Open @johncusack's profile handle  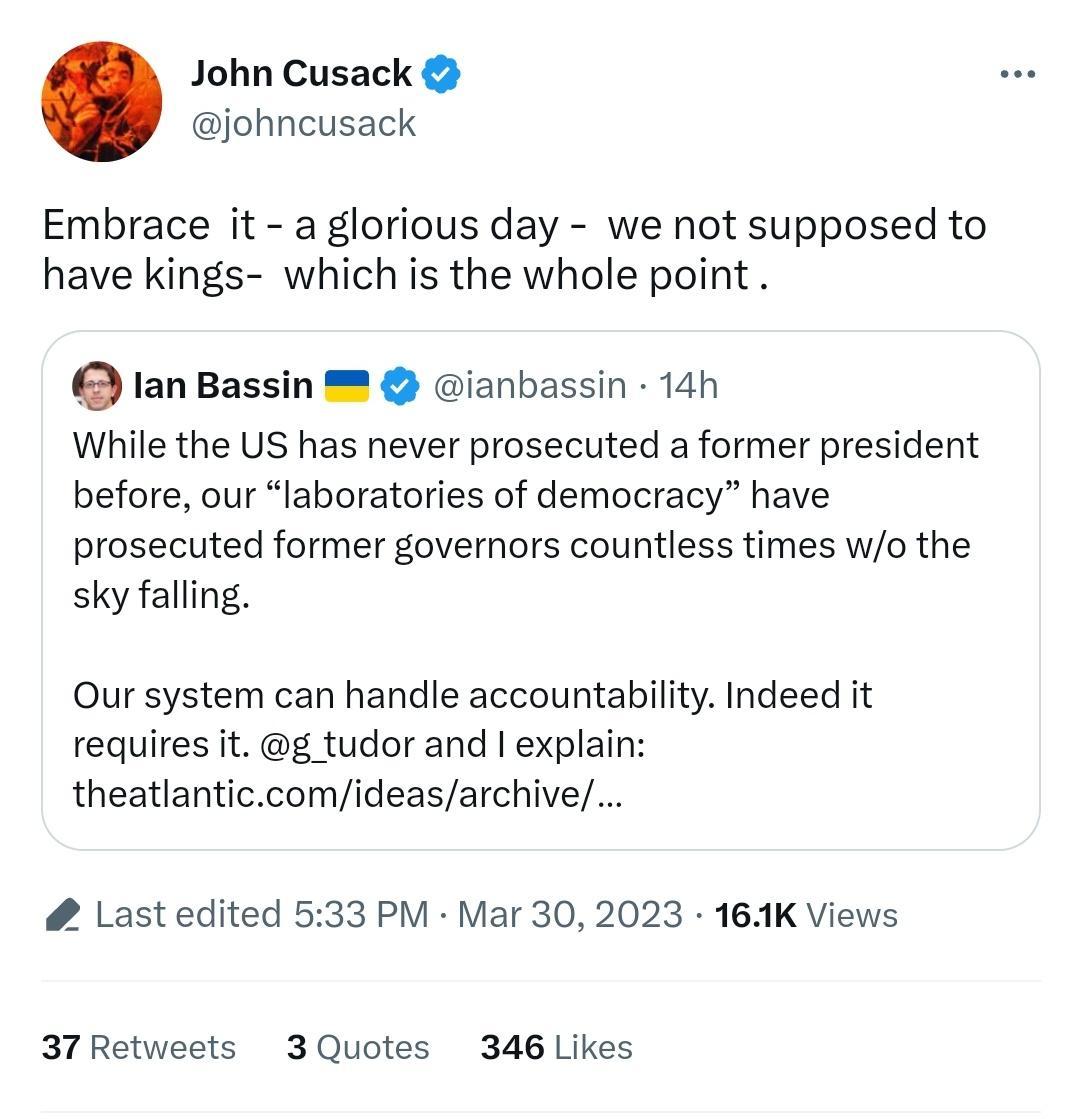pyautogui.click(x=302, y=122)
